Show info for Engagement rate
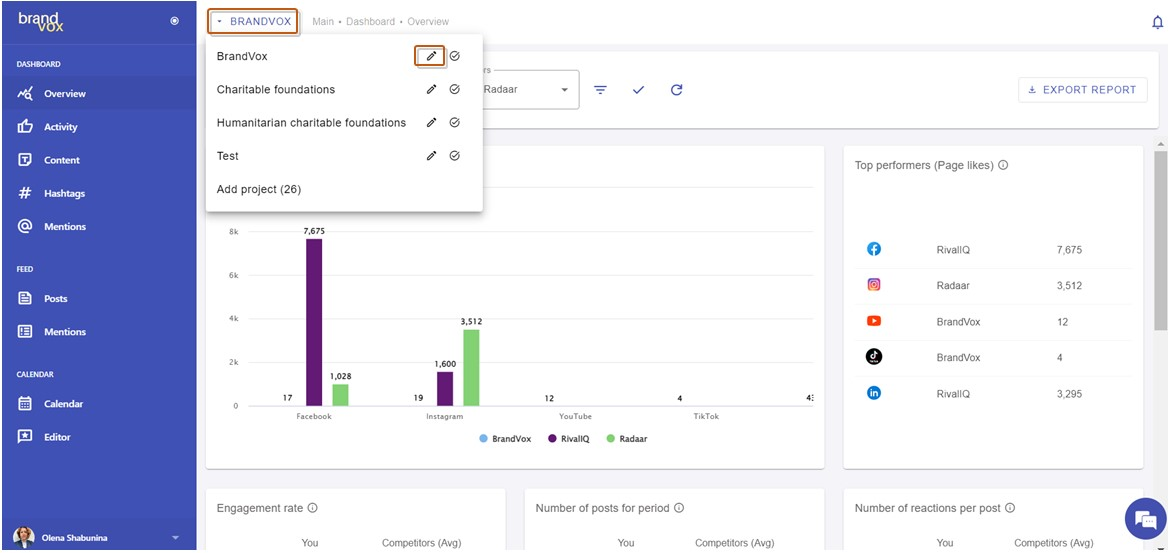This screenshot has width=1175, height=553. [x=312, y=508]
